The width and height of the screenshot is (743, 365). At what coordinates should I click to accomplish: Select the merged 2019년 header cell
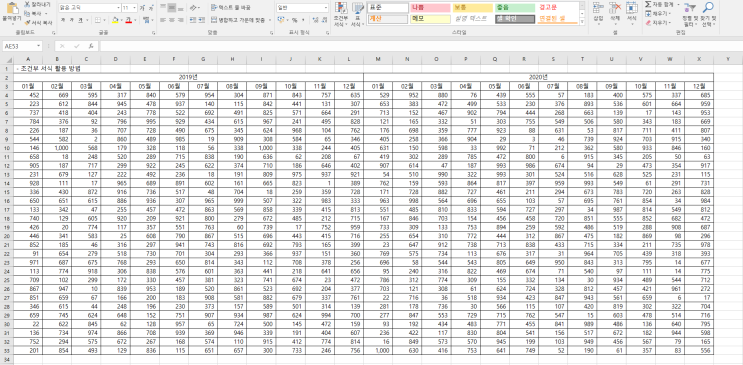point(189,77)
